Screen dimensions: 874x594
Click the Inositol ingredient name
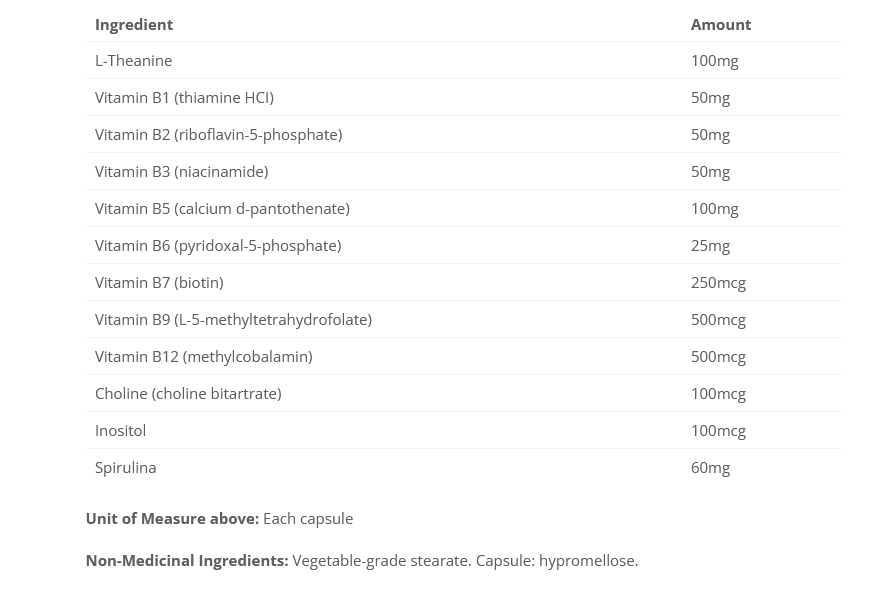[x=120, y=430]
